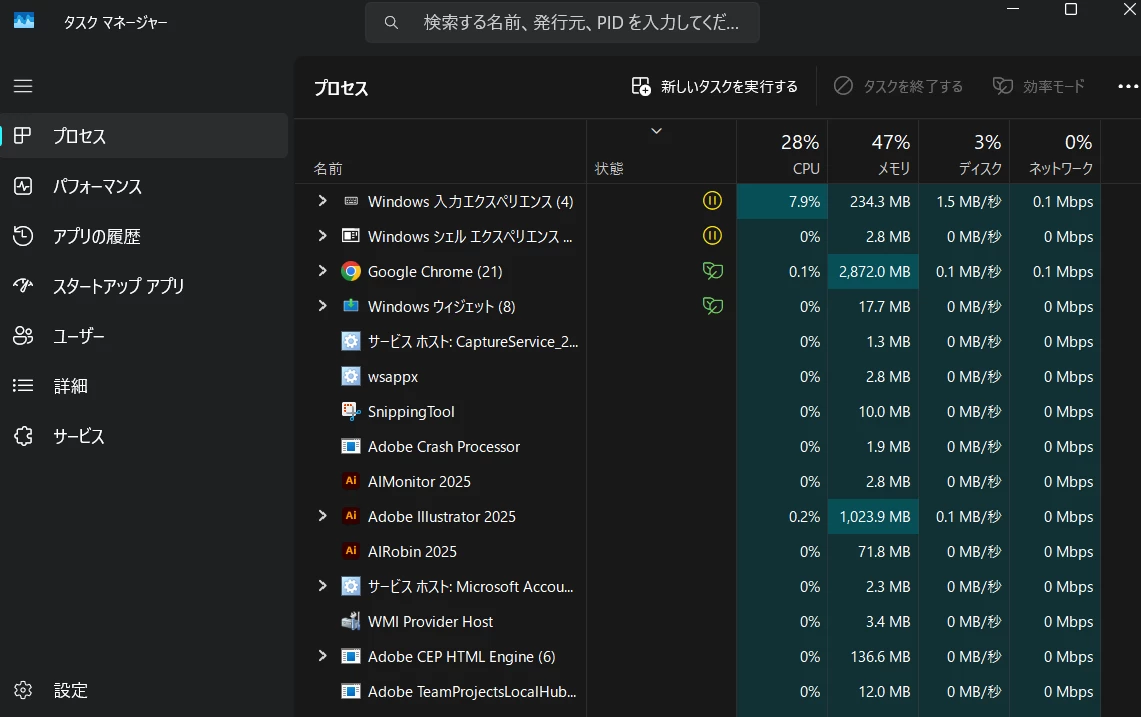Click the 71.8 MB memory cell for AIRobin

(873, 551)
